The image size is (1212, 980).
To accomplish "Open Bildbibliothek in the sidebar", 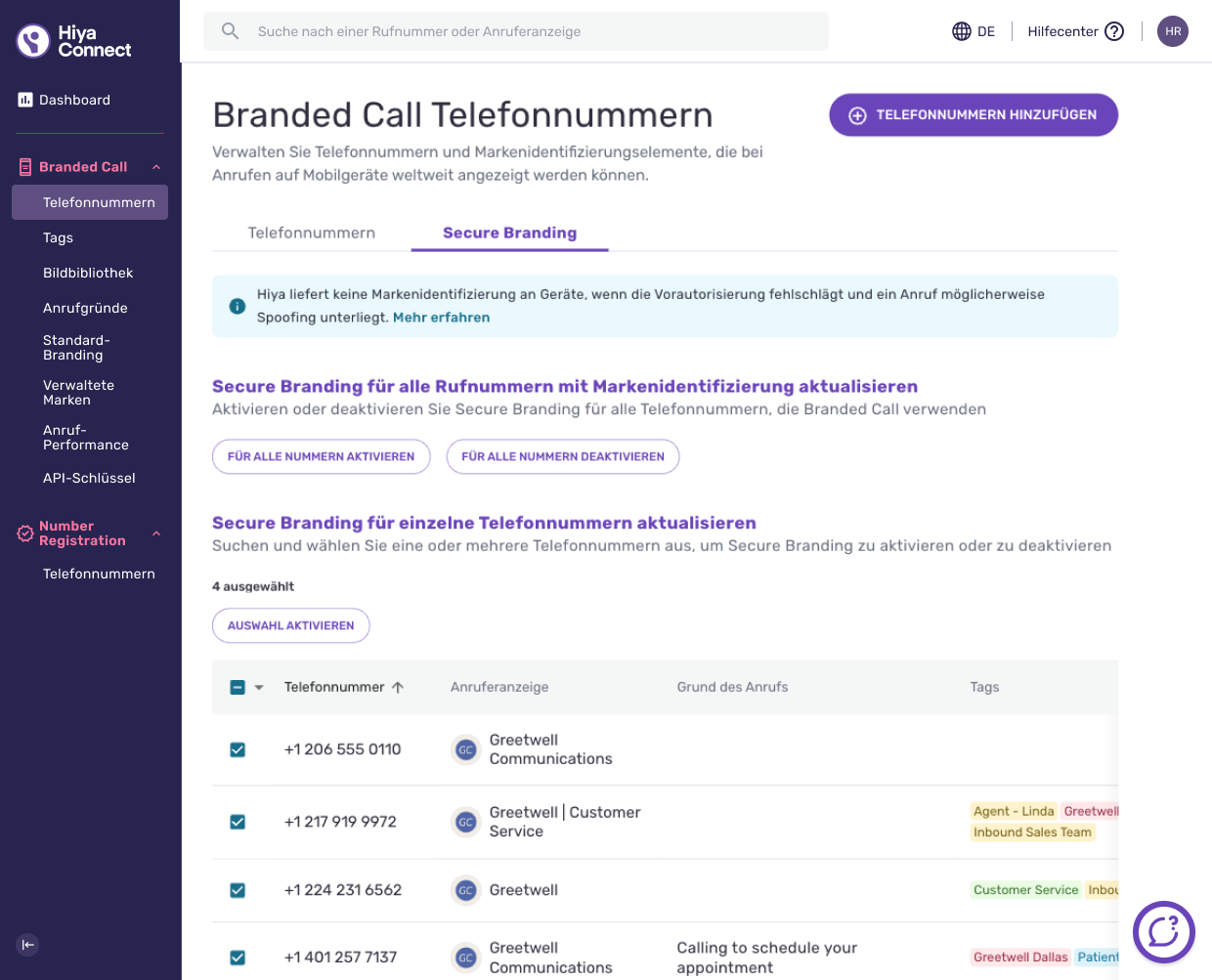I will point(88,273).
